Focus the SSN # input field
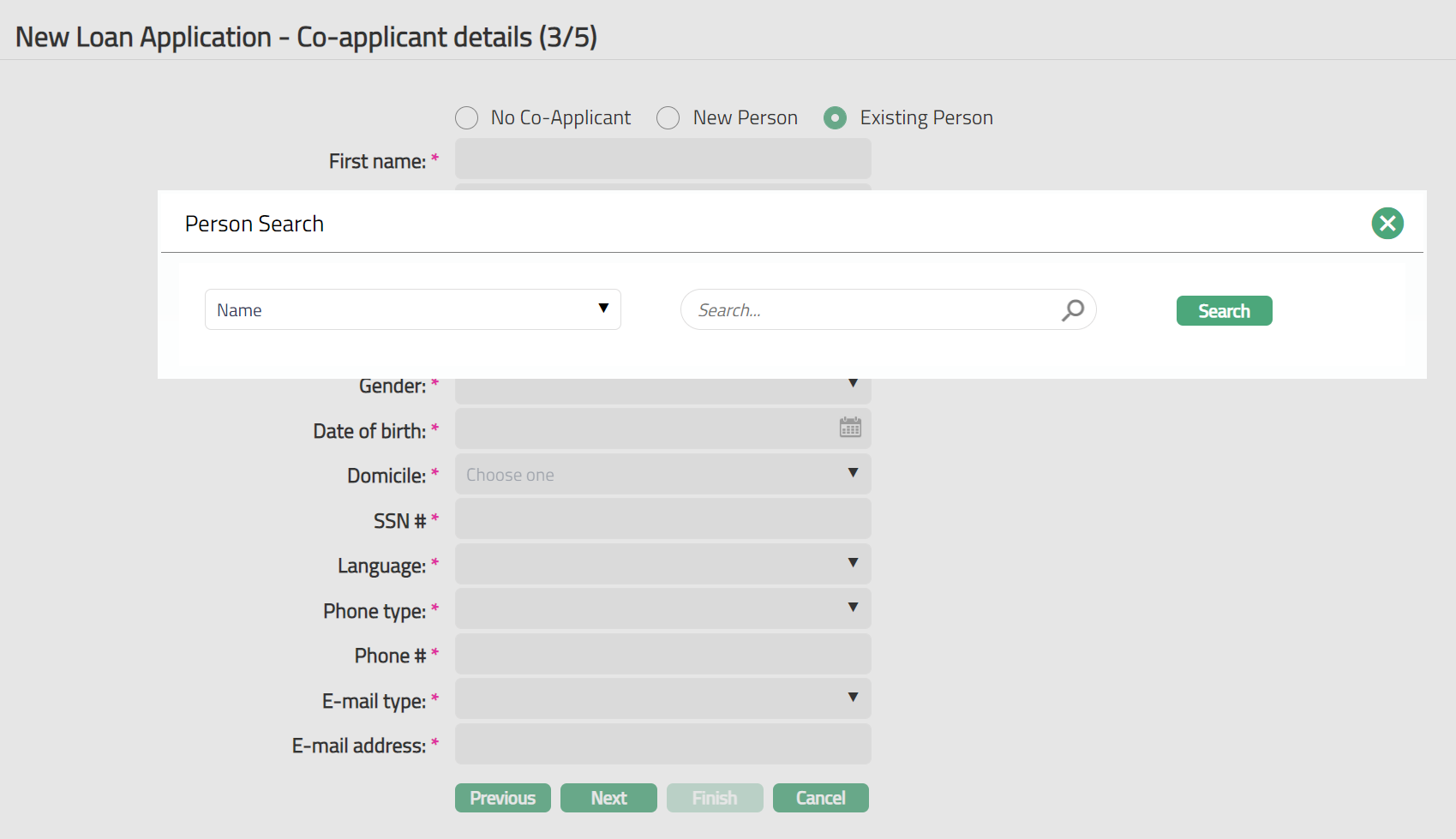 tap(662, 519)
